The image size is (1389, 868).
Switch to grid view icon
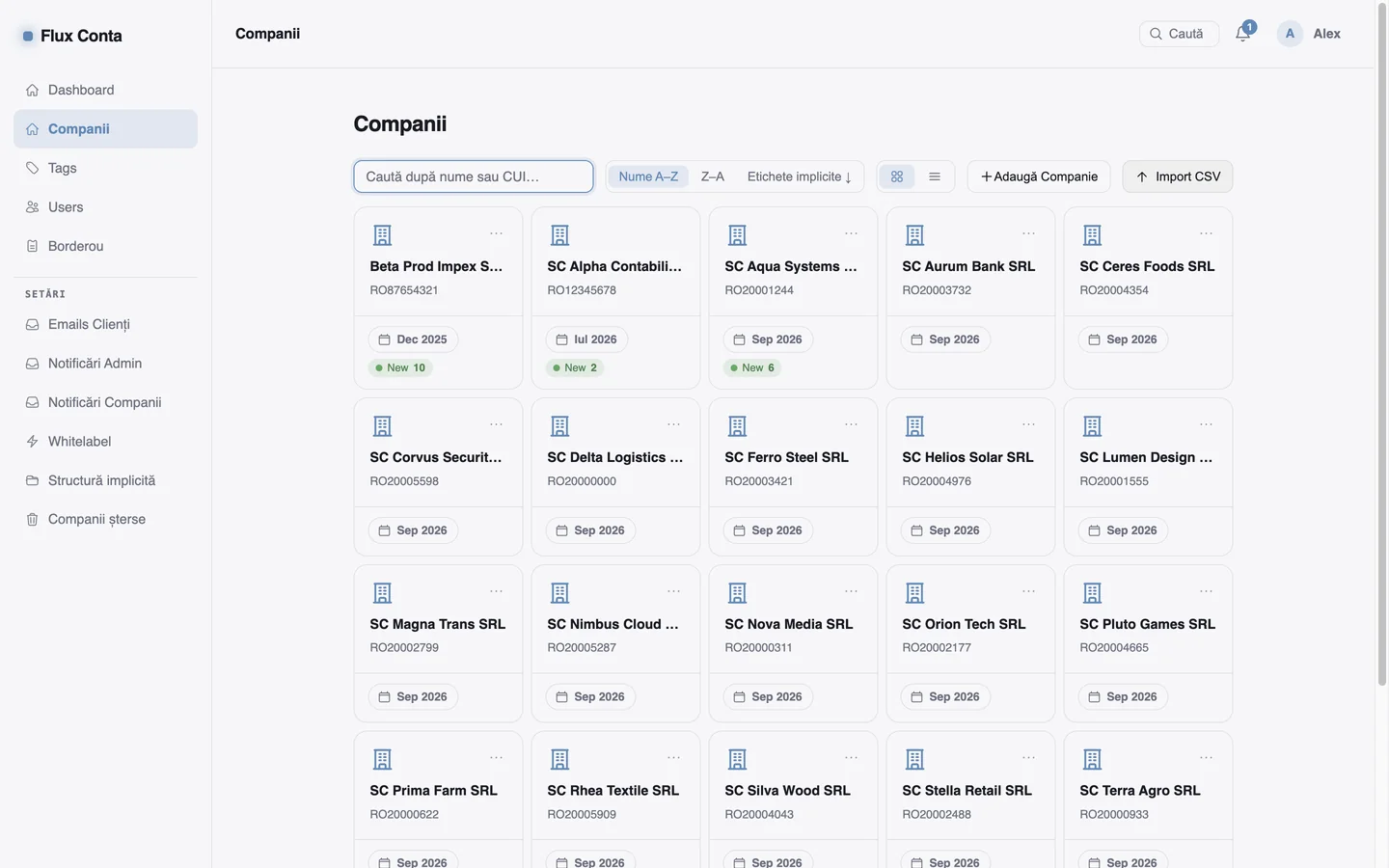click(x=897, y=176)
